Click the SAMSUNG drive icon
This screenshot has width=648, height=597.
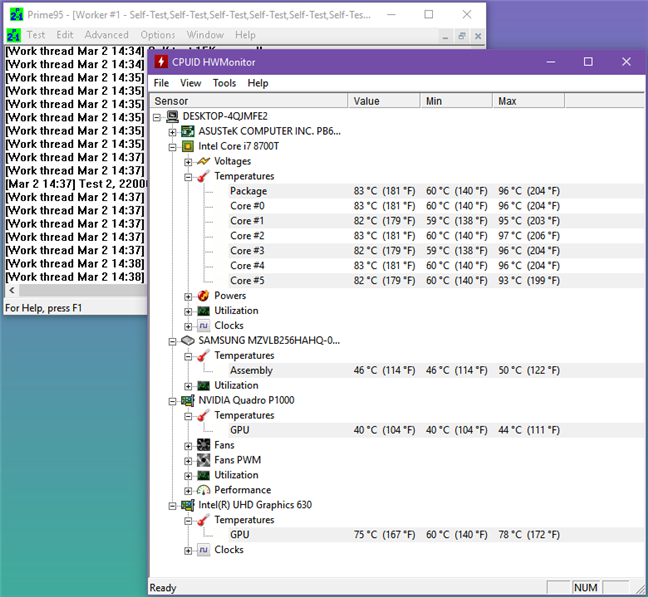[188, 340]
